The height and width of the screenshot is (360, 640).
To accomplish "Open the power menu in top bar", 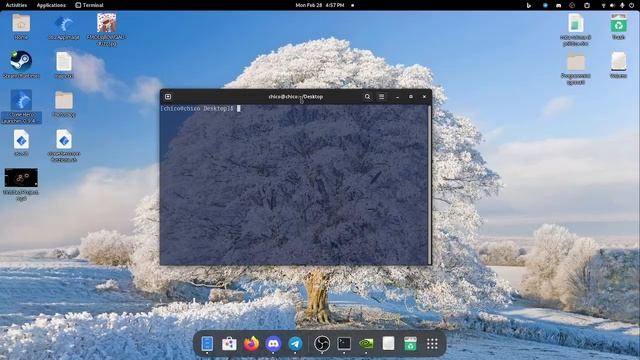I will pyautogui.click(x=631, y=5).
